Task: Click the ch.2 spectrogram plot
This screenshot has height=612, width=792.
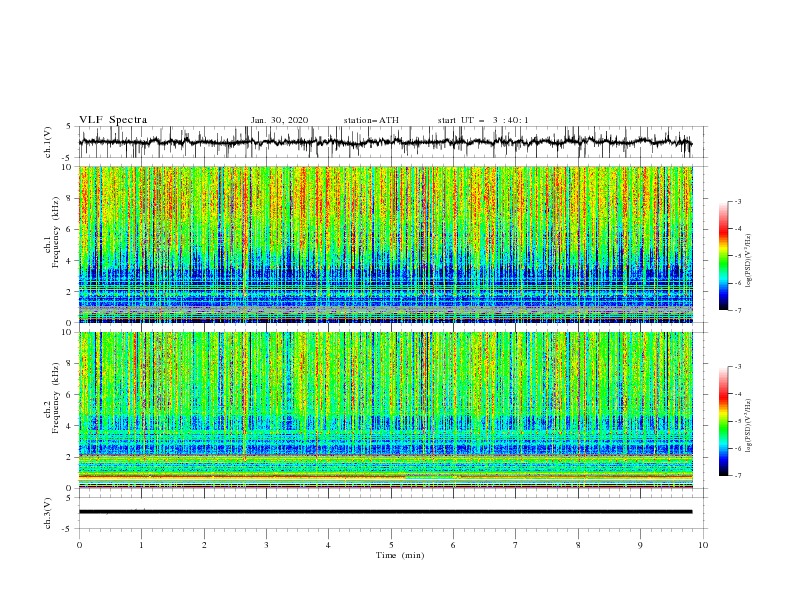Action: pos(385,410)
